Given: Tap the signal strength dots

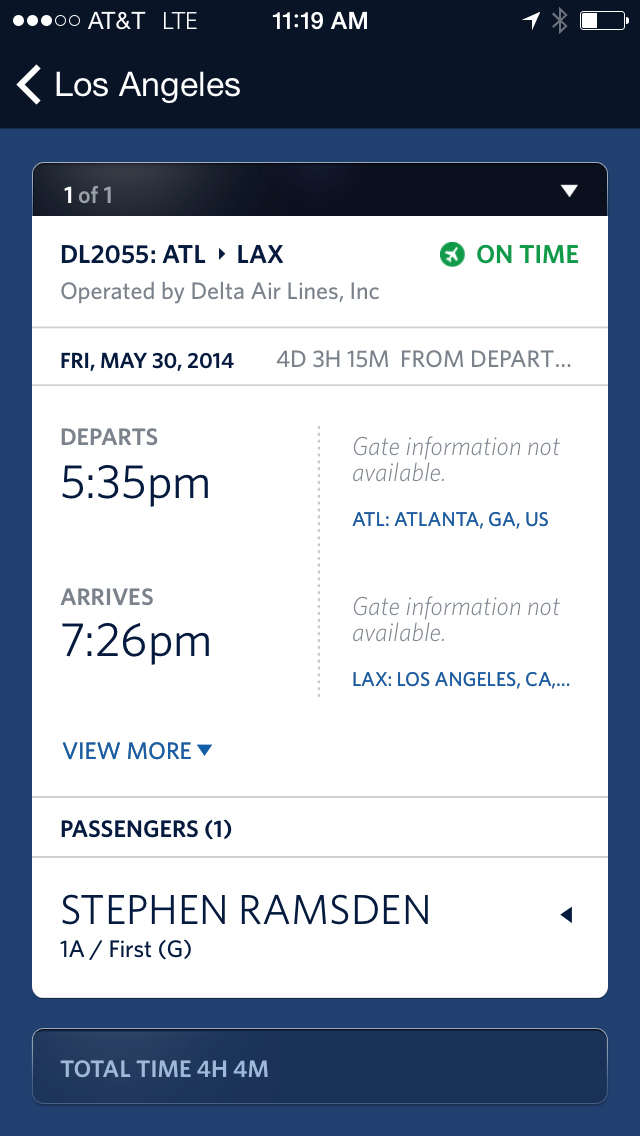Looking at the screenshot, I should [x=46, y=21].
